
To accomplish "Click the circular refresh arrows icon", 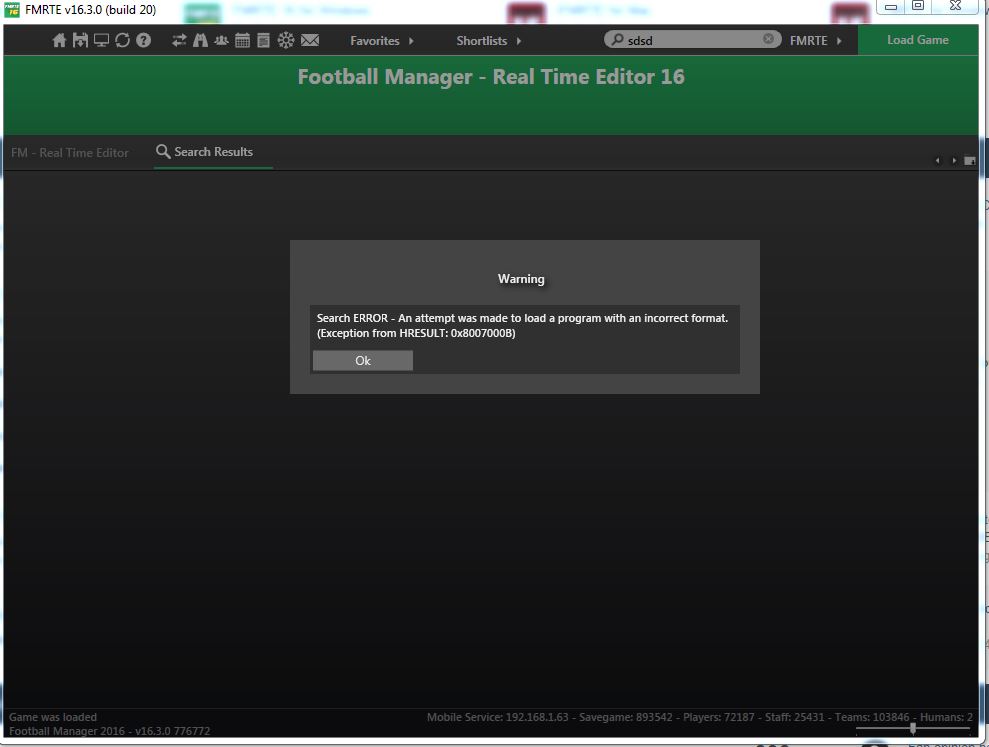I will [x=122, y=40].
